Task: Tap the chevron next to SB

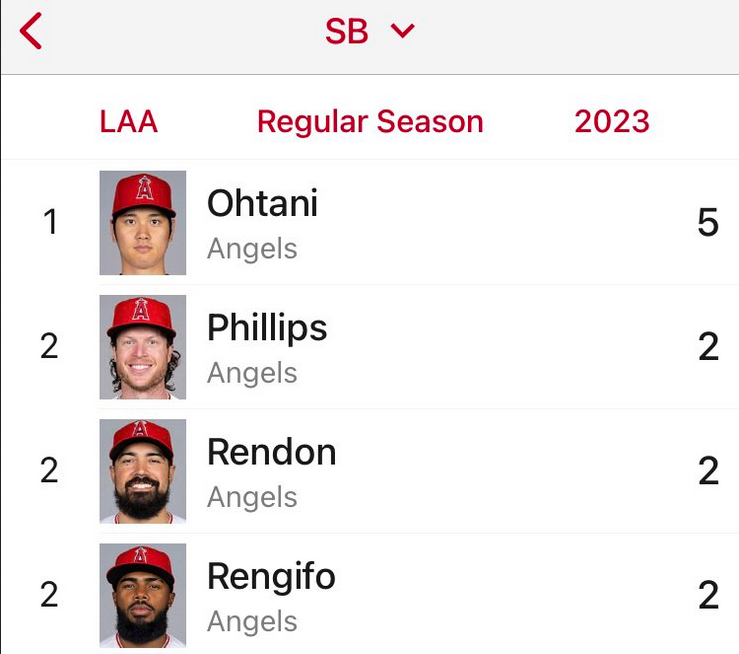Action: click(x=403, y=31)
